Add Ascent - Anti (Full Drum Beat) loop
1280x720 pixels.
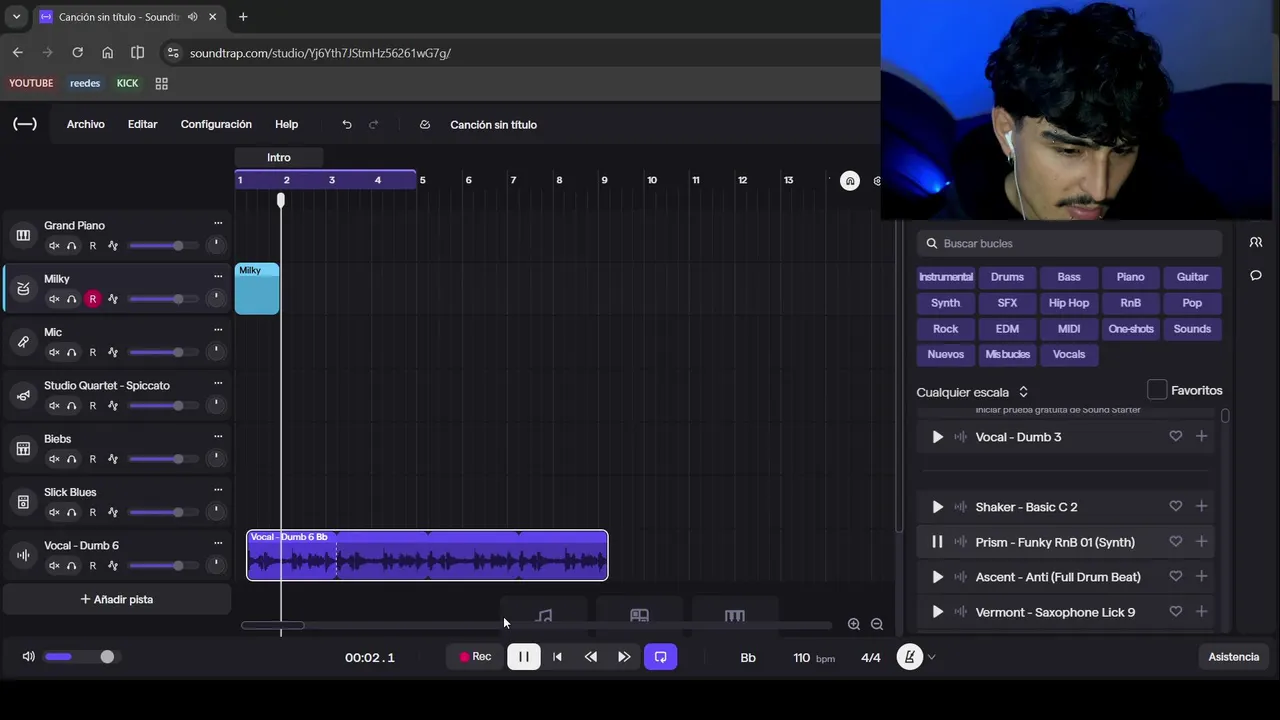1202,576
